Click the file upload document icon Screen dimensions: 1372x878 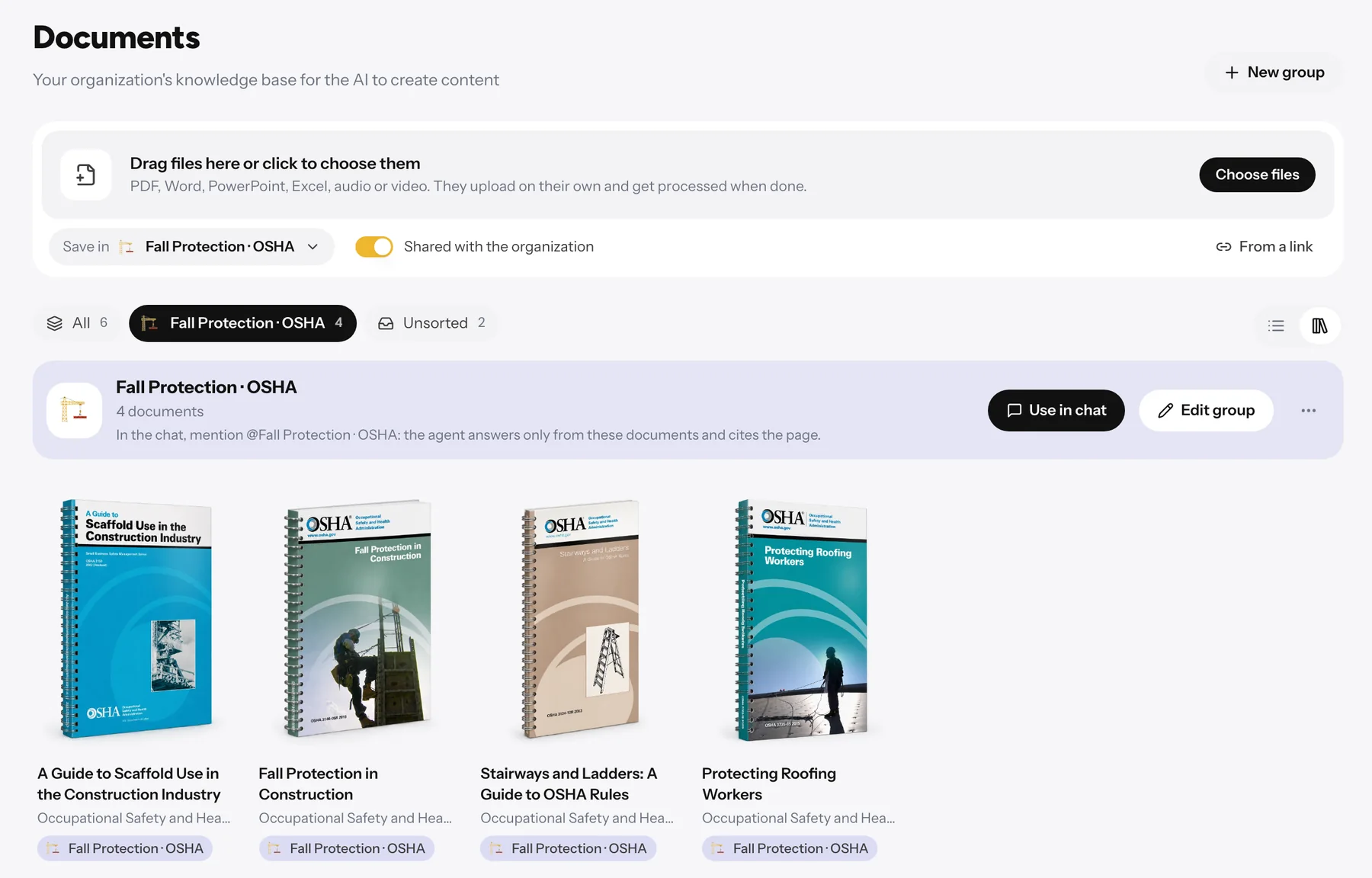86,175
